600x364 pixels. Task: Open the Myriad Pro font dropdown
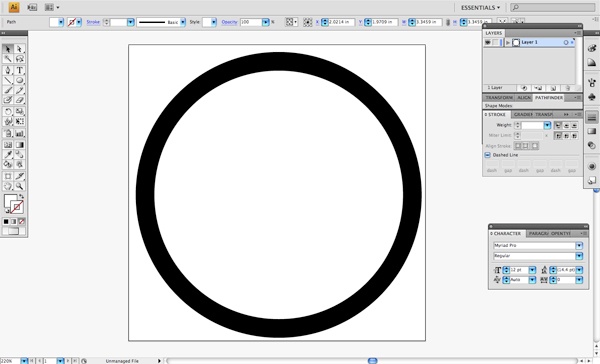pyautogui.click(x=579, y=245)
